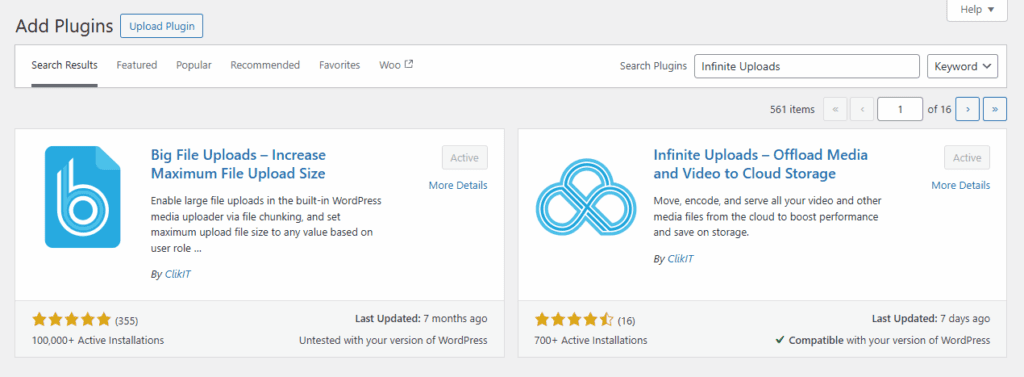Click the Search Plugins label

point(653,66)
